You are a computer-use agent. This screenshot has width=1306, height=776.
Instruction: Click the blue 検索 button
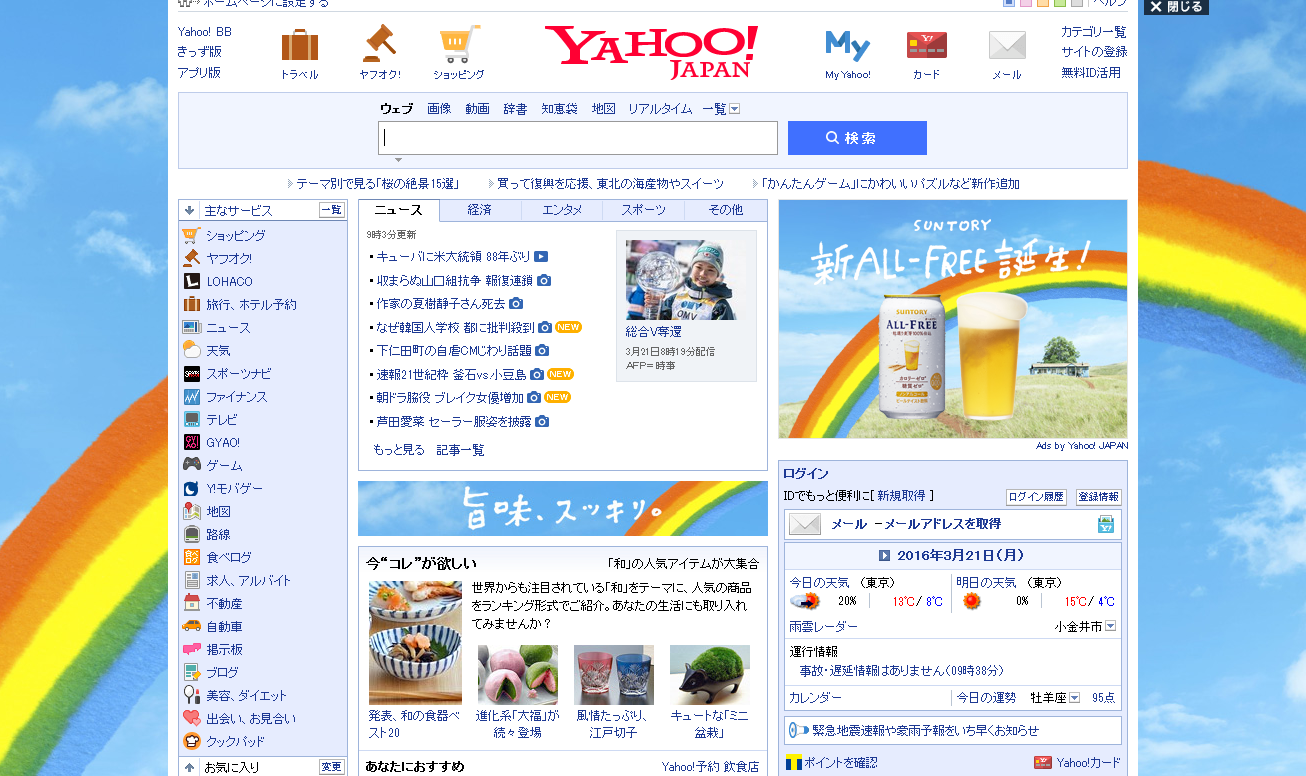(x=857, y=138)
